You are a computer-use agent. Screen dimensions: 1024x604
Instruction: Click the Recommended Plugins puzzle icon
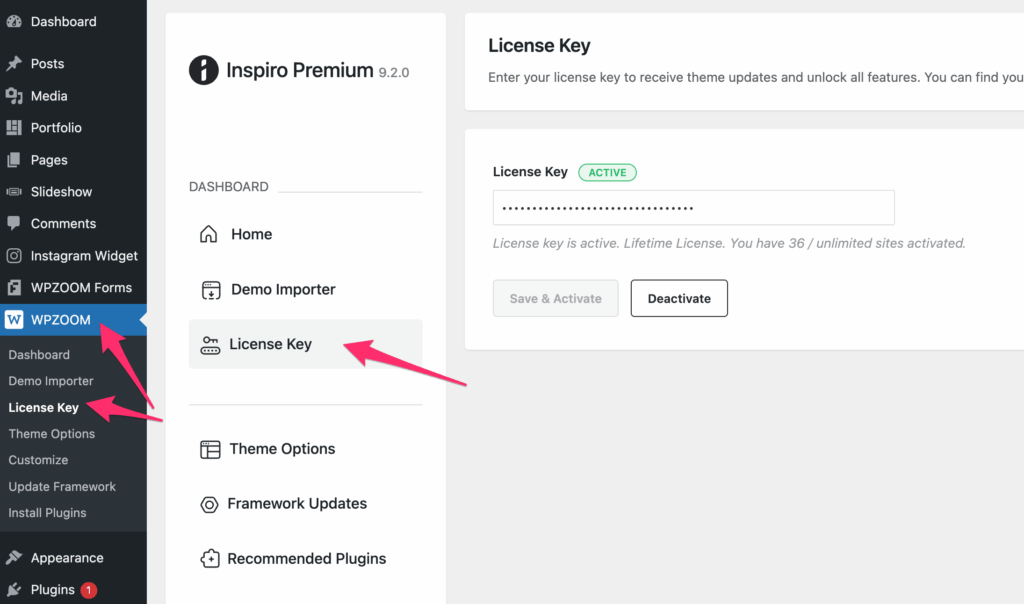click(210, 559)
